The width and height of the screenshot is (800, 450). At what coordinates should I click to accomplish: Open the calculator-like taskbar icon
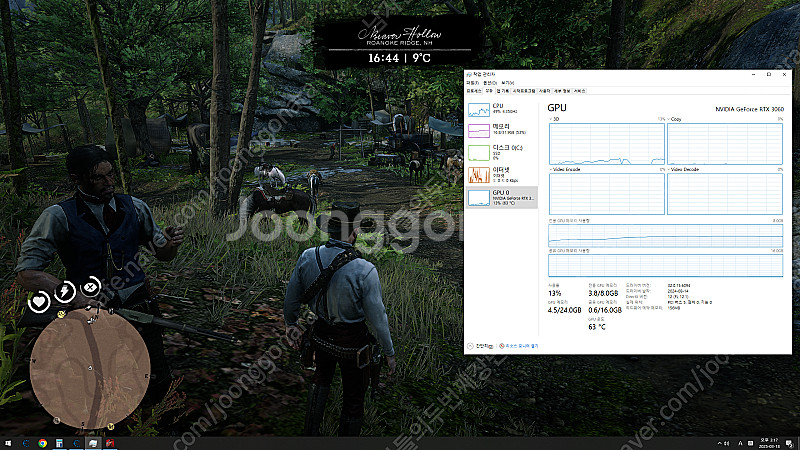pyautogui.click(x=59, y=443)
